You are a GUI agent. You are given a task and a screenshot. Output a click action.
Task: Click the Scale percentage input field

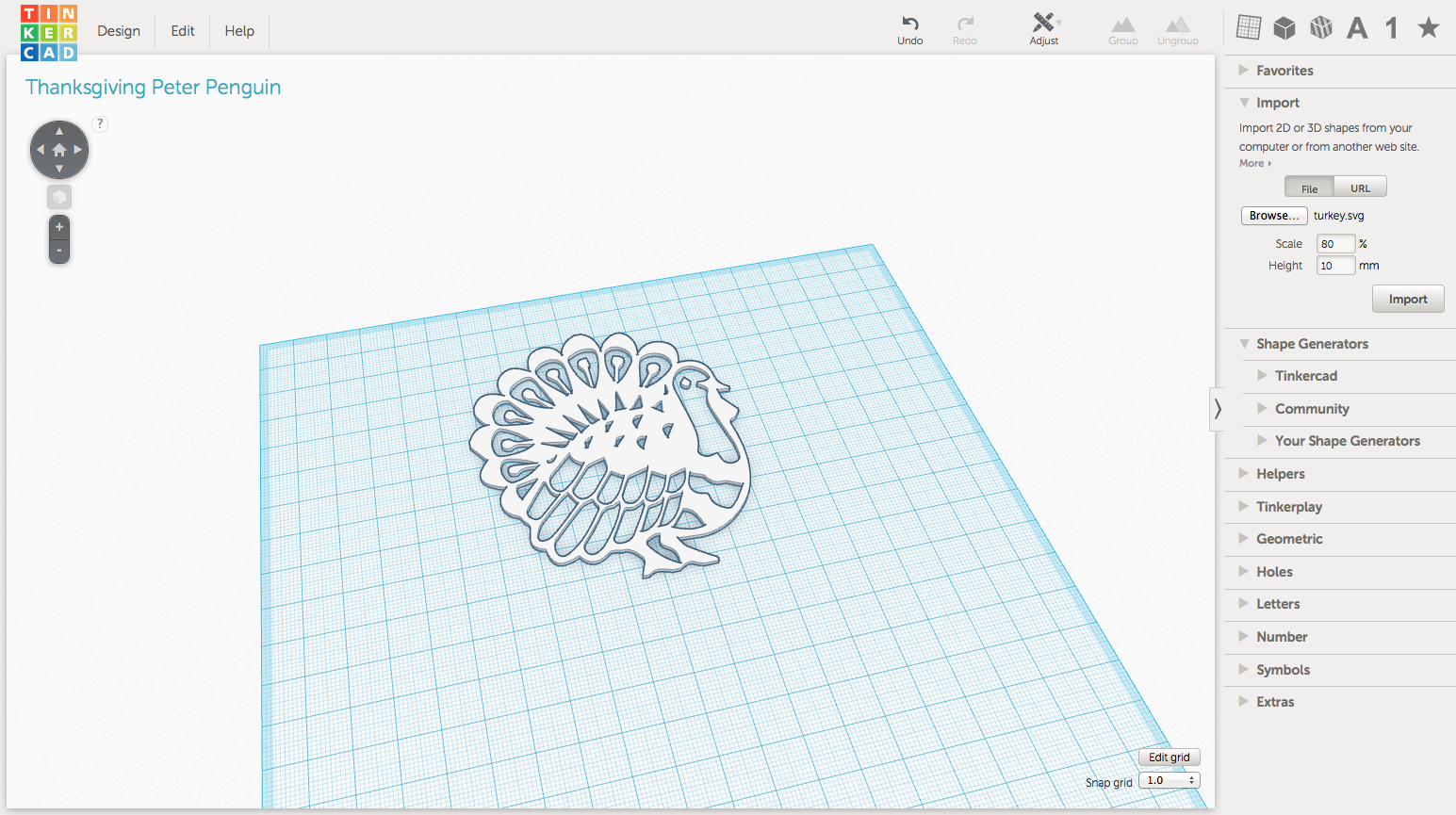click(x=1334, y=243)
